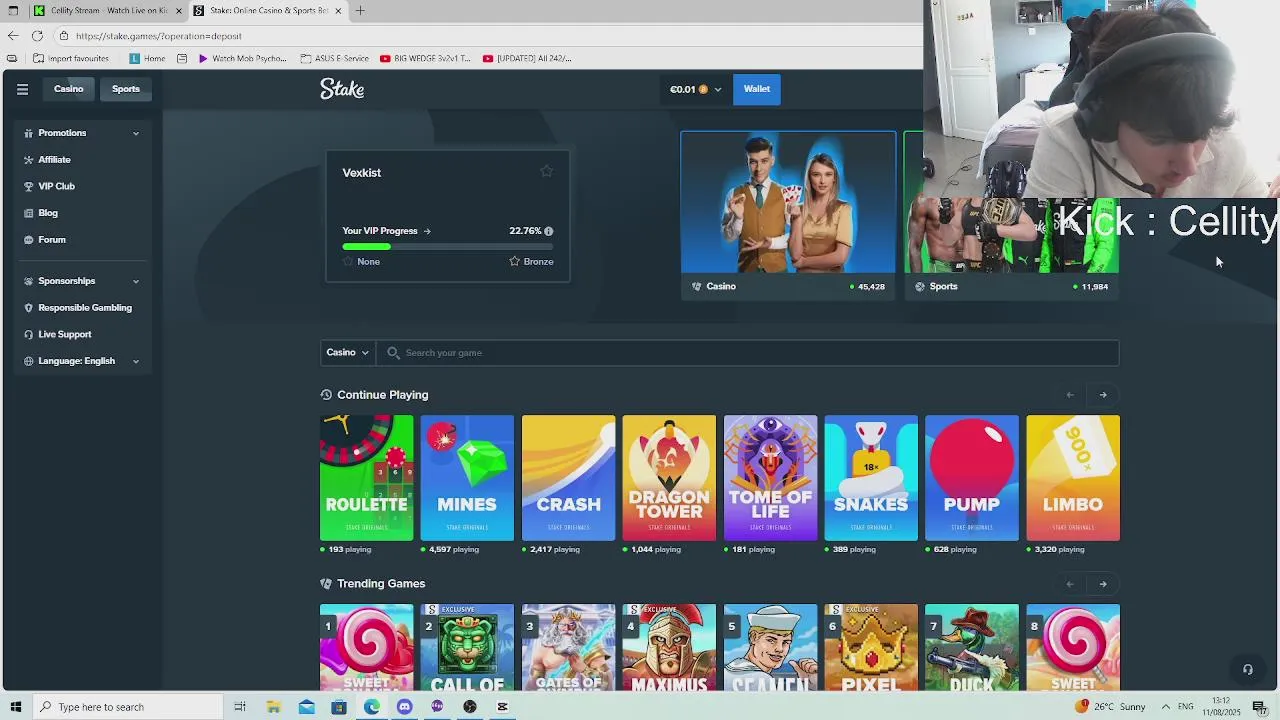1280x720 pixels.
Task: Click the VIP progress info icon
Action: click(x=548, y=231)
